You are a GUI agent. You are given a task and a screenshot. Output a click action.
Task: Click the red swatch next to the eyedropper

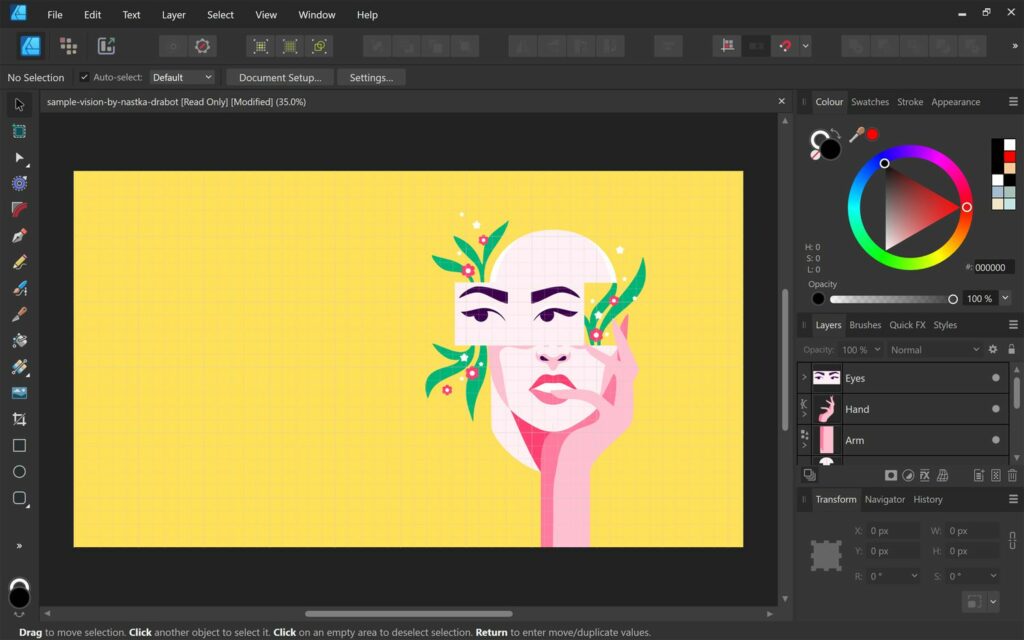(871, 133)
